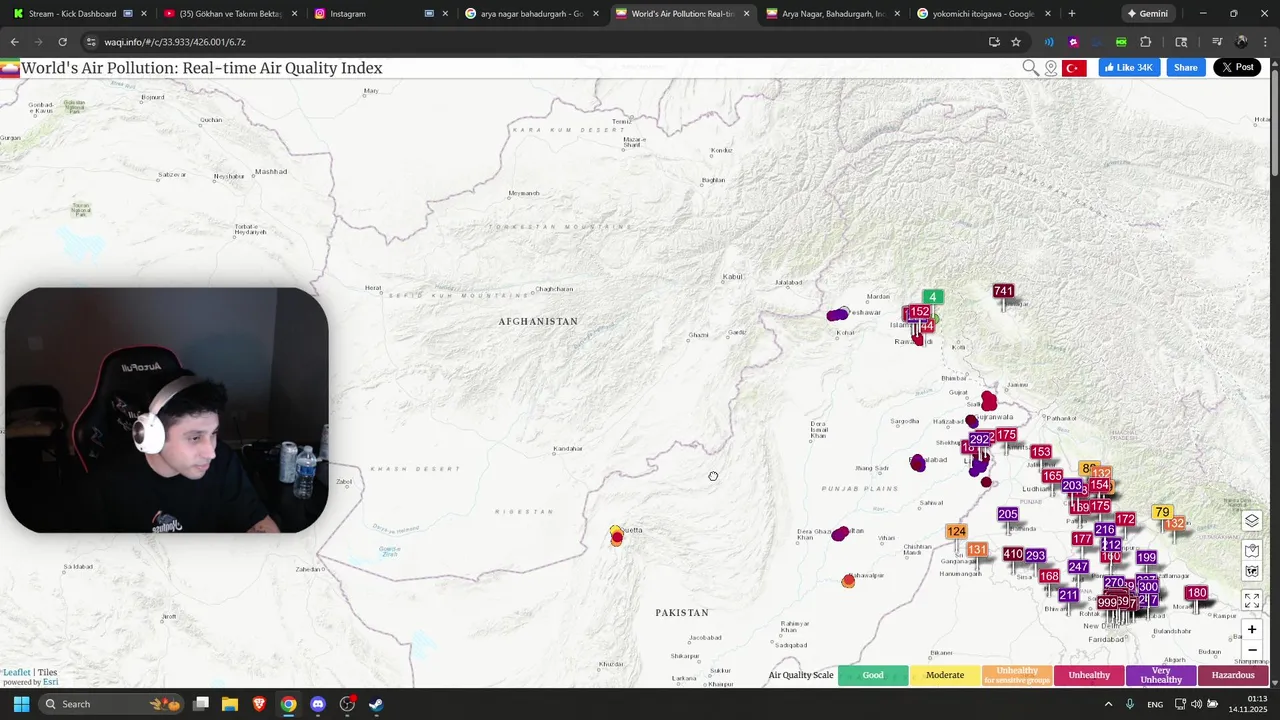Open the Windows Start menu

21,704
